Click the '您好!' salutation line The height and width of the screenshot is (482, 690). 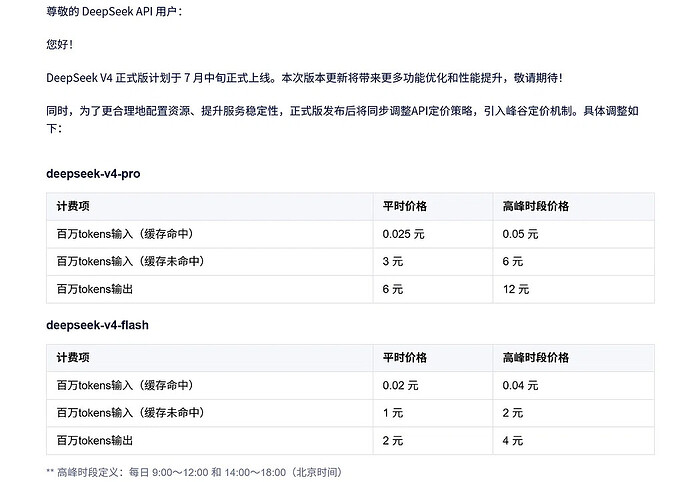[x=59, y=44]
